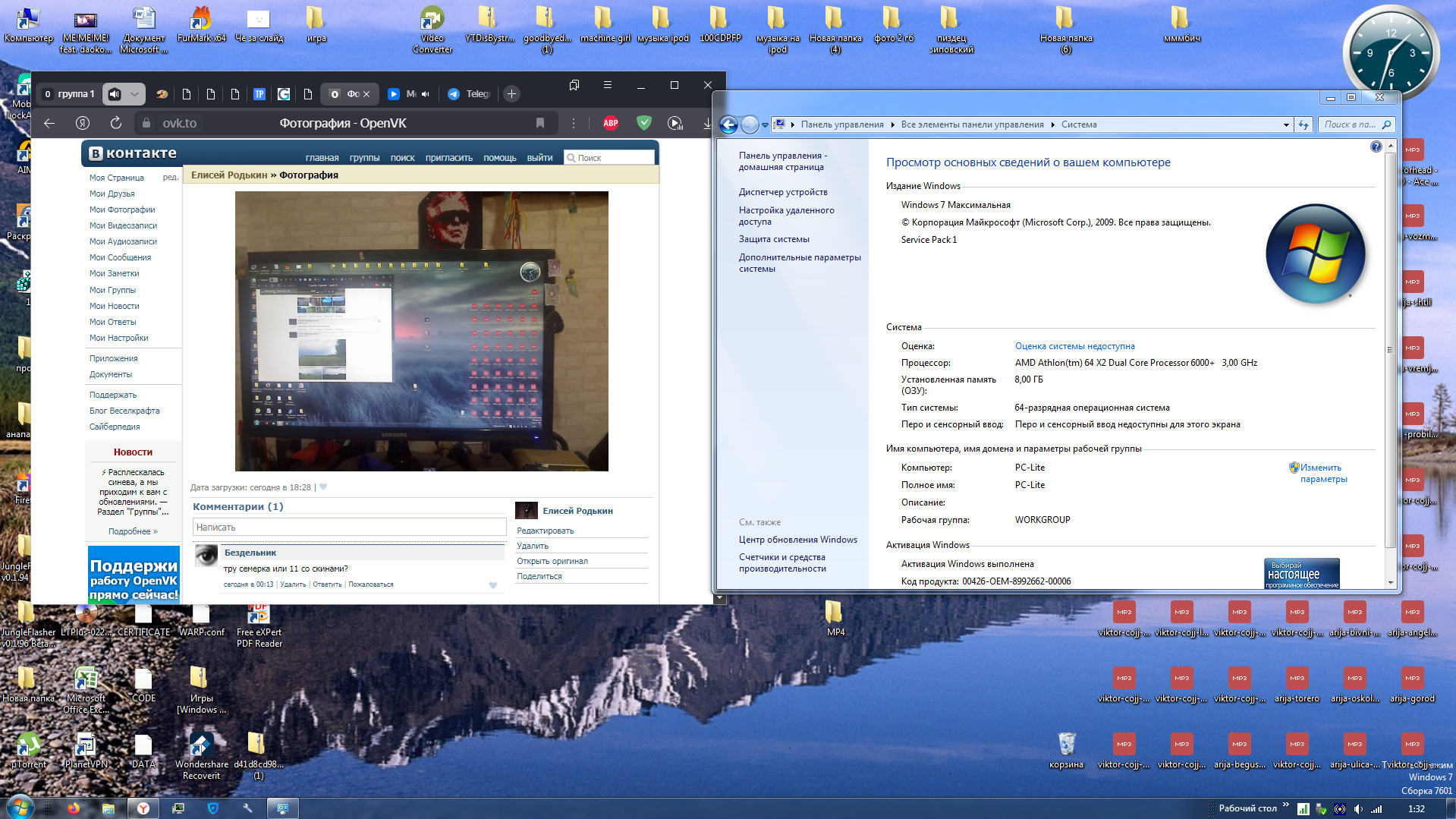
Task: Click the Yandex home button
Action: pos(83,123)
